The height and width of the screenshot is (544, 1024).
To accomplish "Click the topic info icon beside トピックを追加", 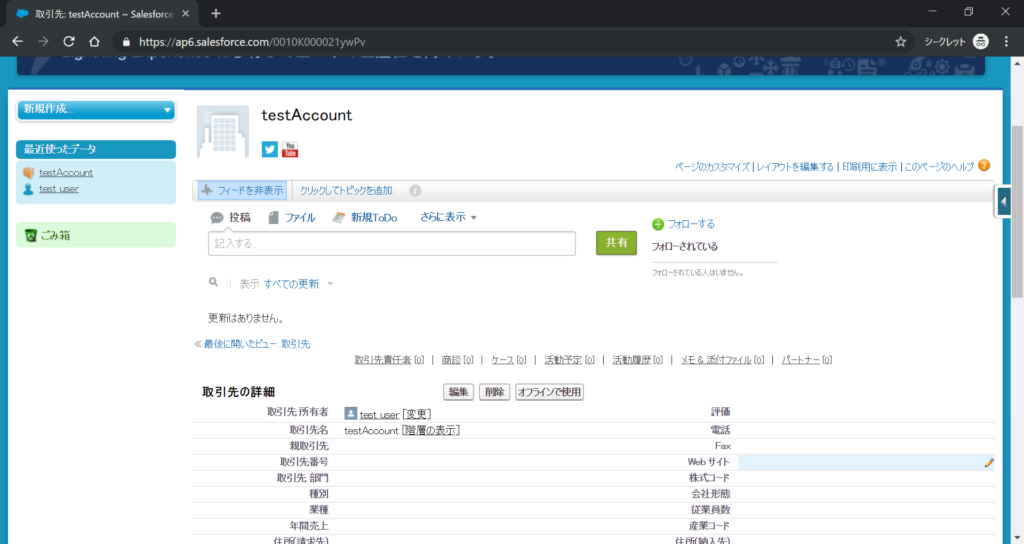I will pos(415,190).
